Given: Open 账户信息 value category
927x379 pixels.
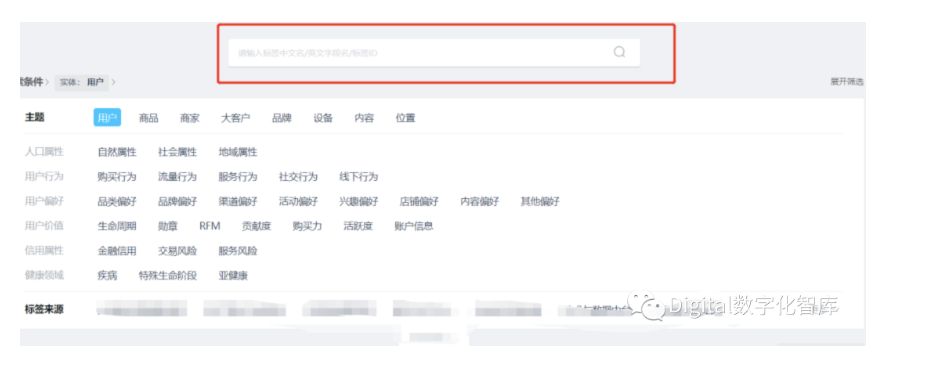Looking at the screenshot, I should (x=414, y=226).
